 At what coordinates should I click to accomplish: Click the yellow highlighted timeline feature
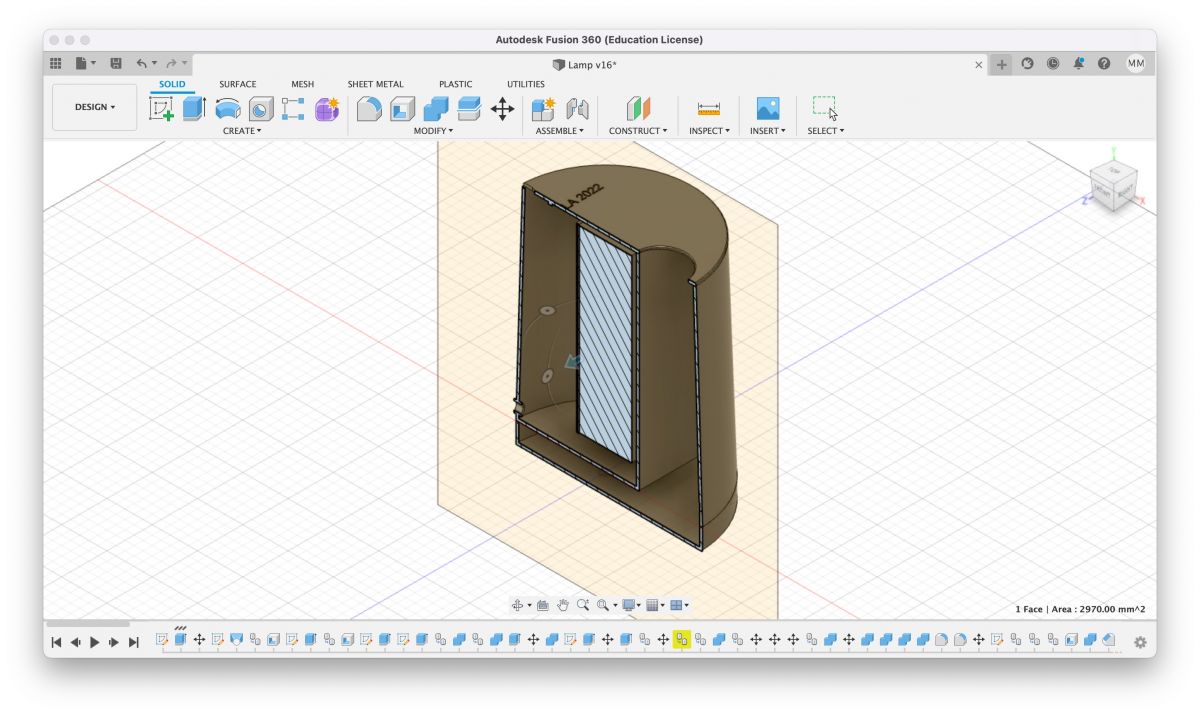[x=682, y=639]
